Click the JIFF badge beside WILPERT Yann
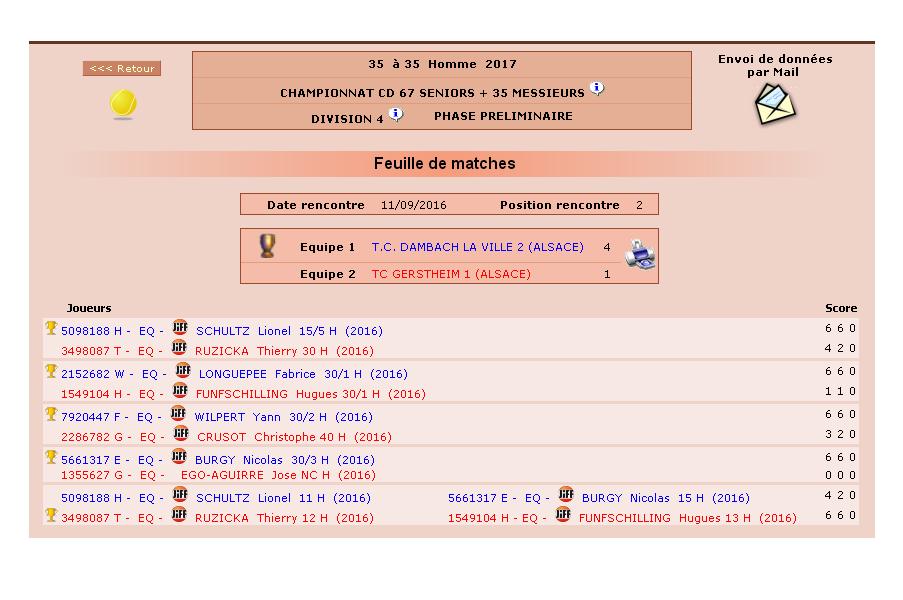 179,413
